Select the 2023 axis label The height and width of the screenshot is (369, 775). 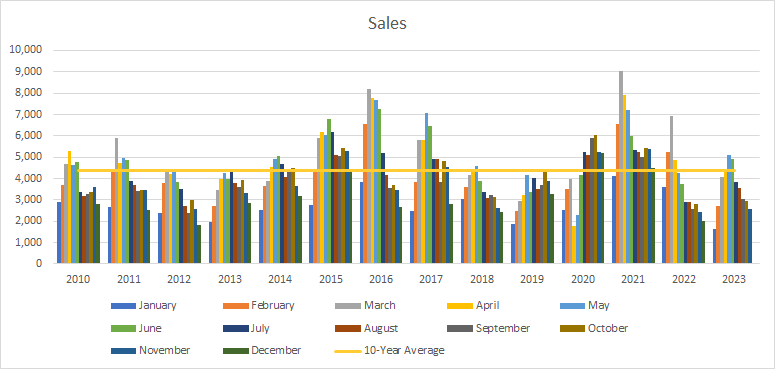[734, 279]
